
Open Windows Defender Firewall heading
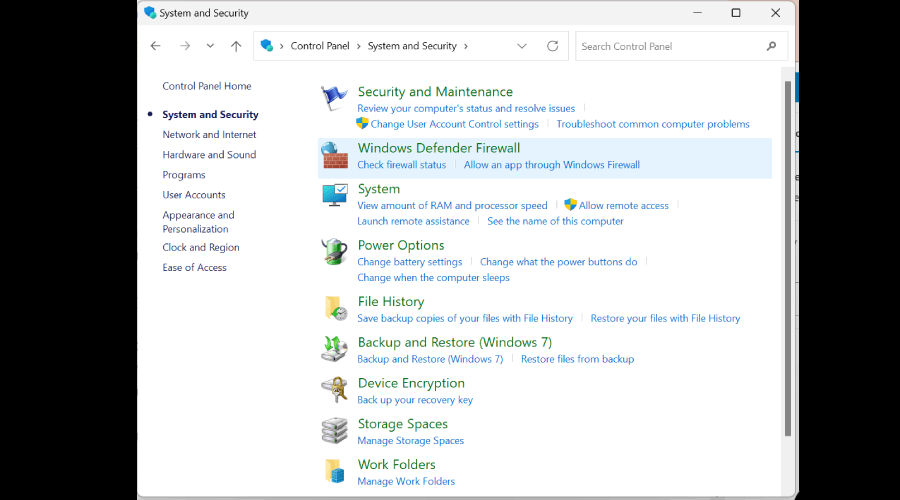coord(439,148)
